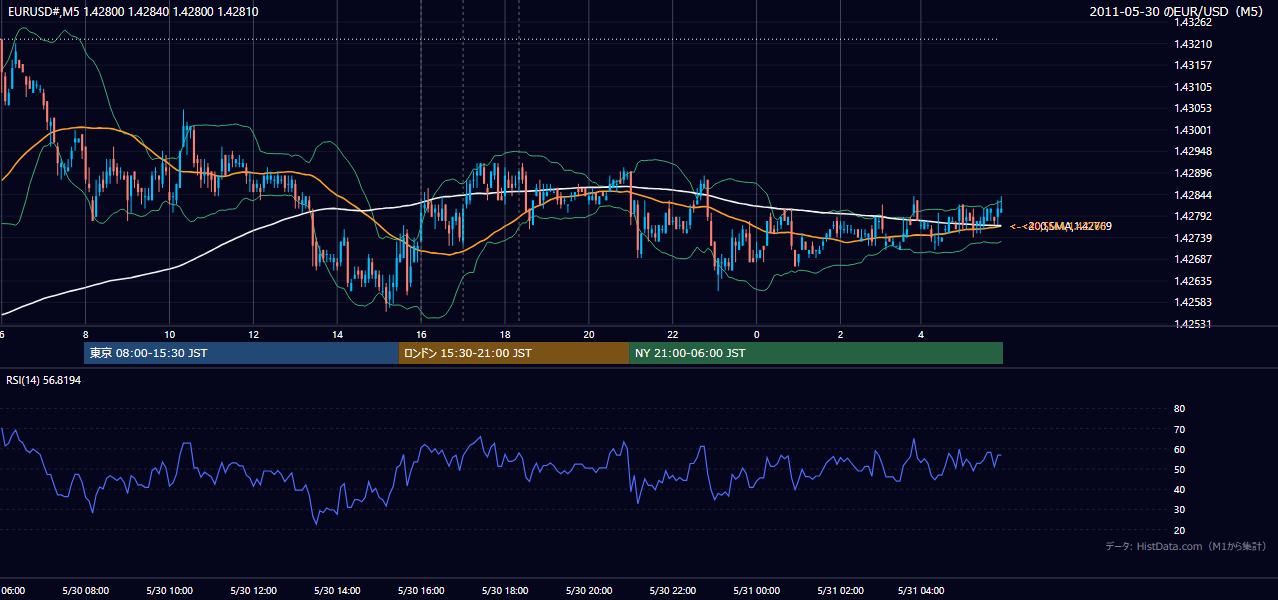
Task: Click the RSI scale 80 level label
Action: tap(1179, 409)
